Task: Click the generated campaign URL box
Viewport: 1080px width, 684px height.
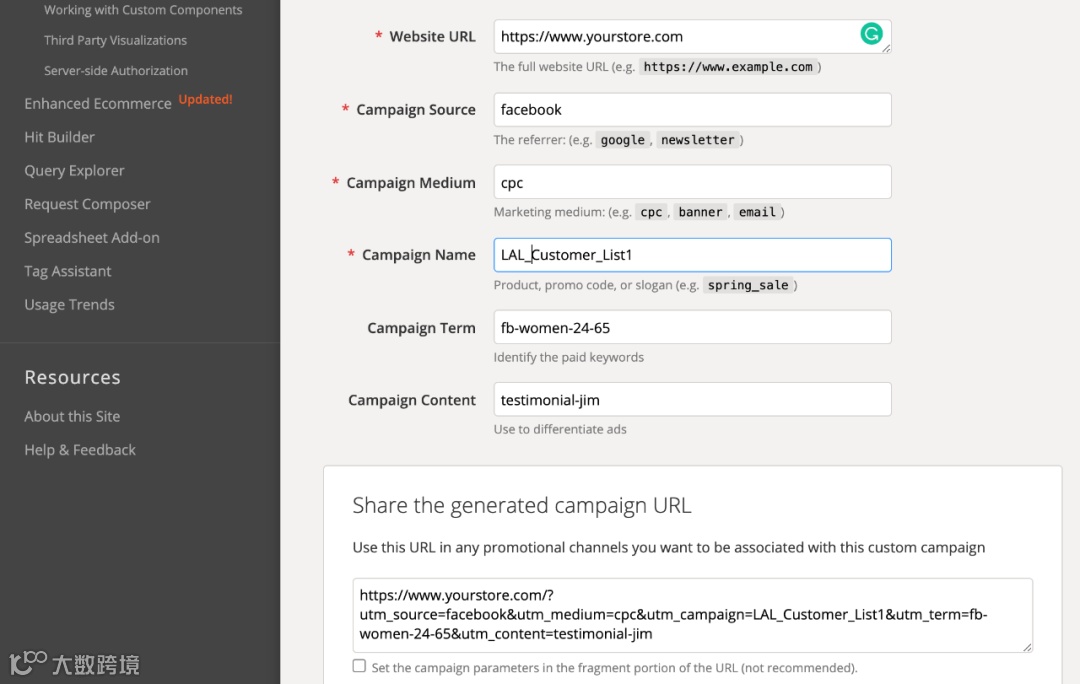Action: coord(692,615)
